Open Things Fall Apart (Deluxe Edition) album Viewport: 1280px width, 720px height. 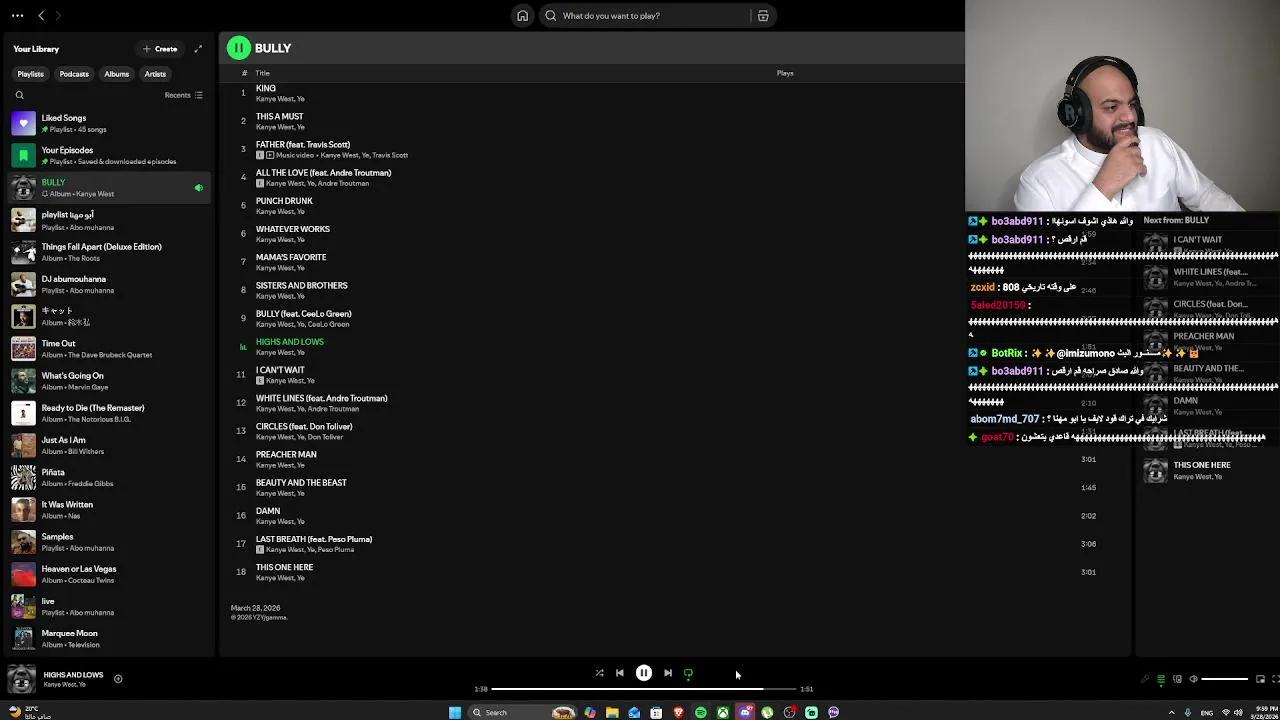point(109,252)
